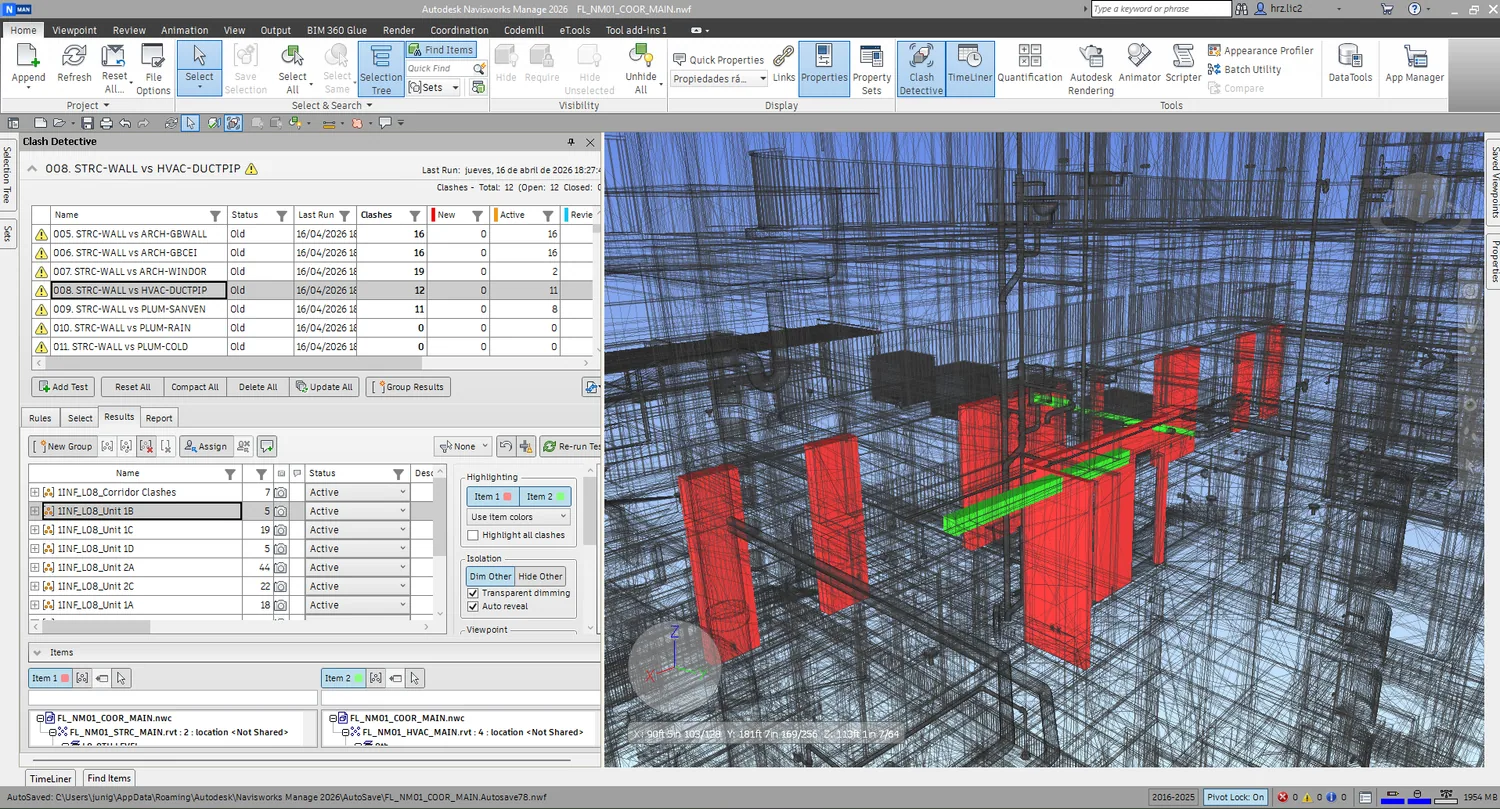Viewport: 1500px width, 809px height.
Task: Toggle Item 1 highlighting button
Action: click(x=493, y=496)
